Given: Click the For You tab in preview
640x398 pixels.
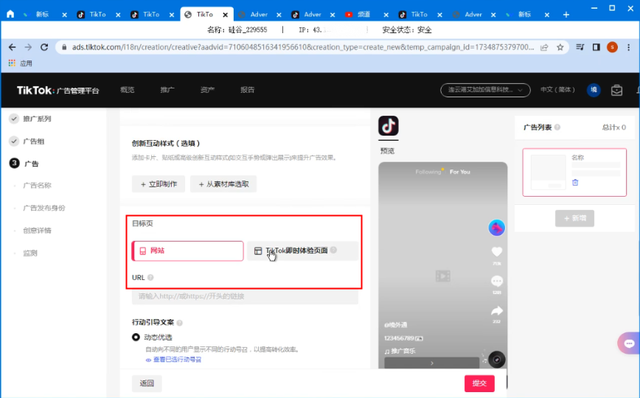Looking at the screenshot, I should (x=460, y=172).
